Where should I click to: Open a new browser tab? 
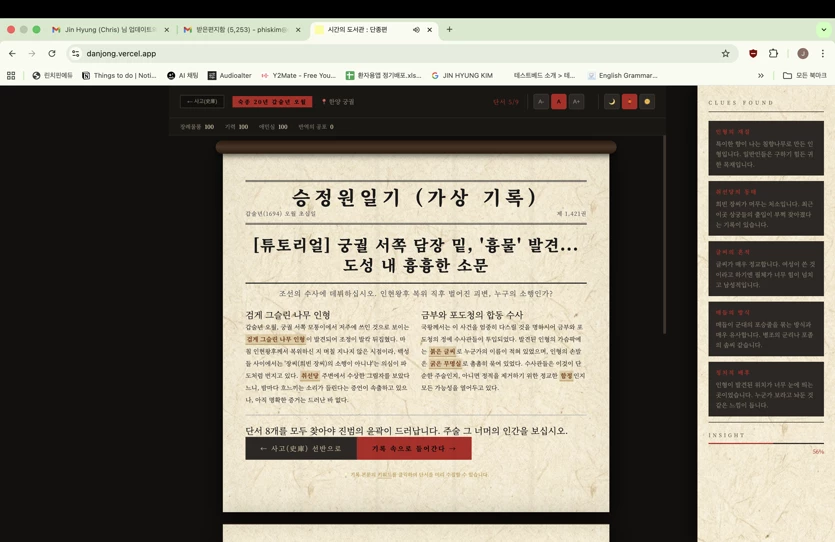449,29
